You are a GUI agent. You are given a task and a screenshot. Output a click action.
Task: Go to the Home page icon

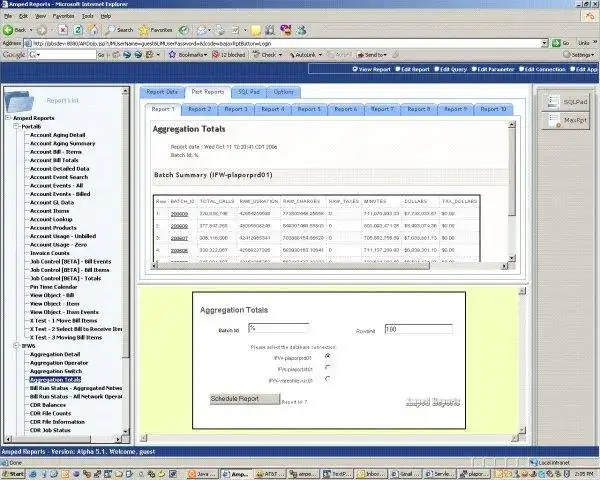93,30
